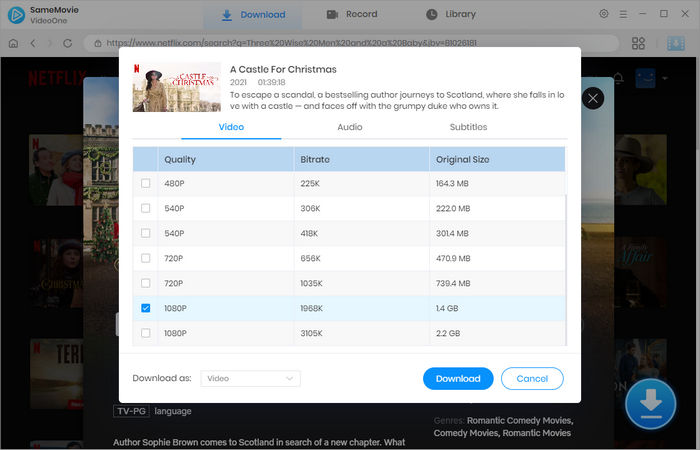
Task: Click the Romantic Comedy Movies genre link
Action: click(520, 421)
